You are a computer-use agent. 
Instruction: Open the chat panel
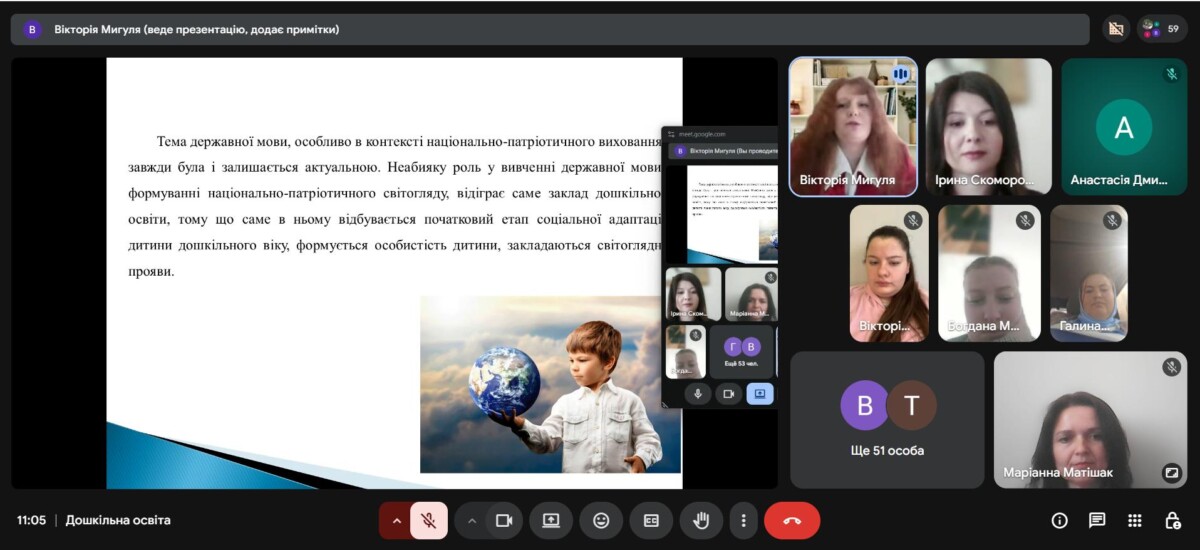point(1097,521)
